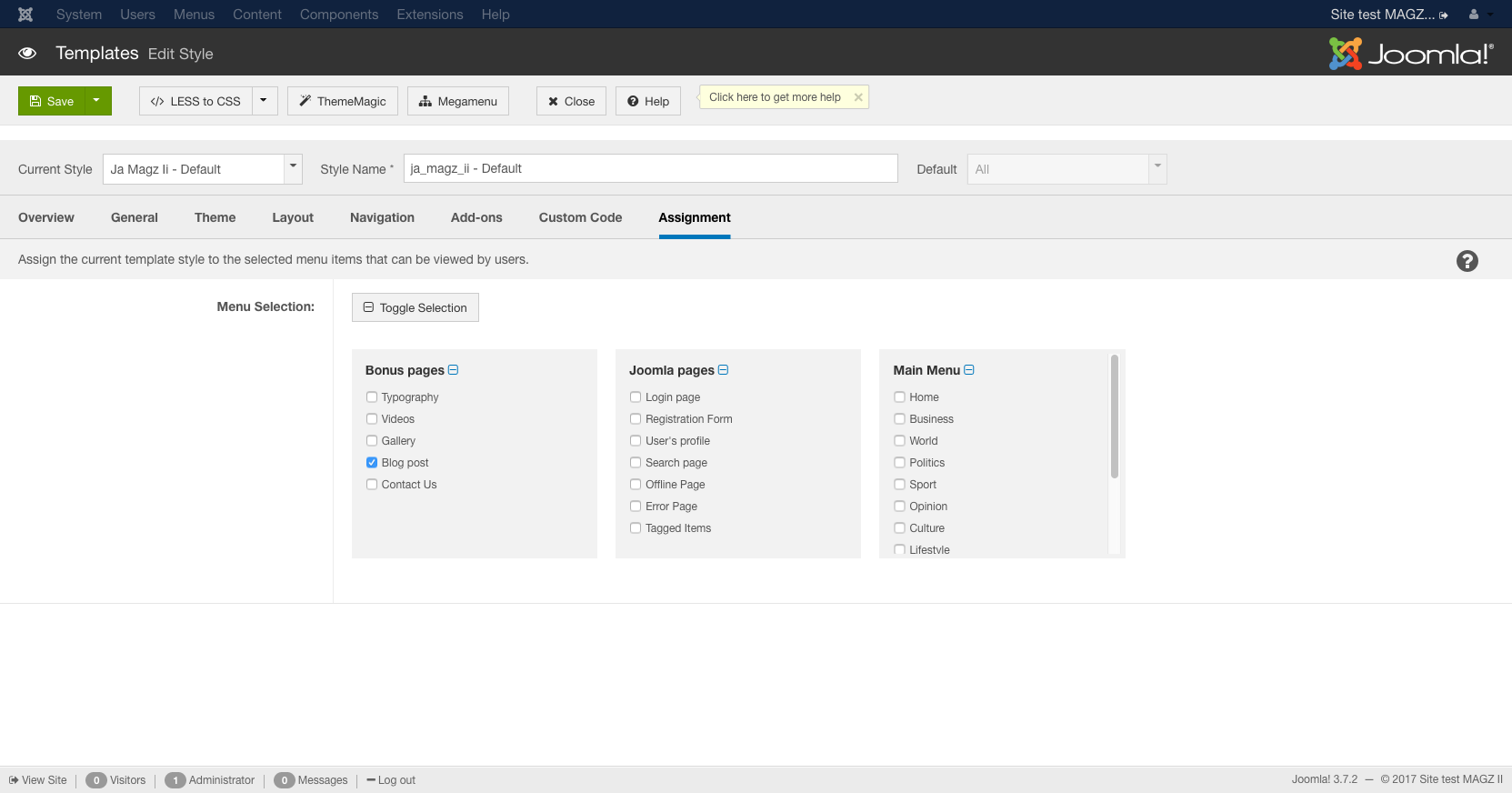
Task: Switch to the Custom Code tab
Action: [580, 217]
